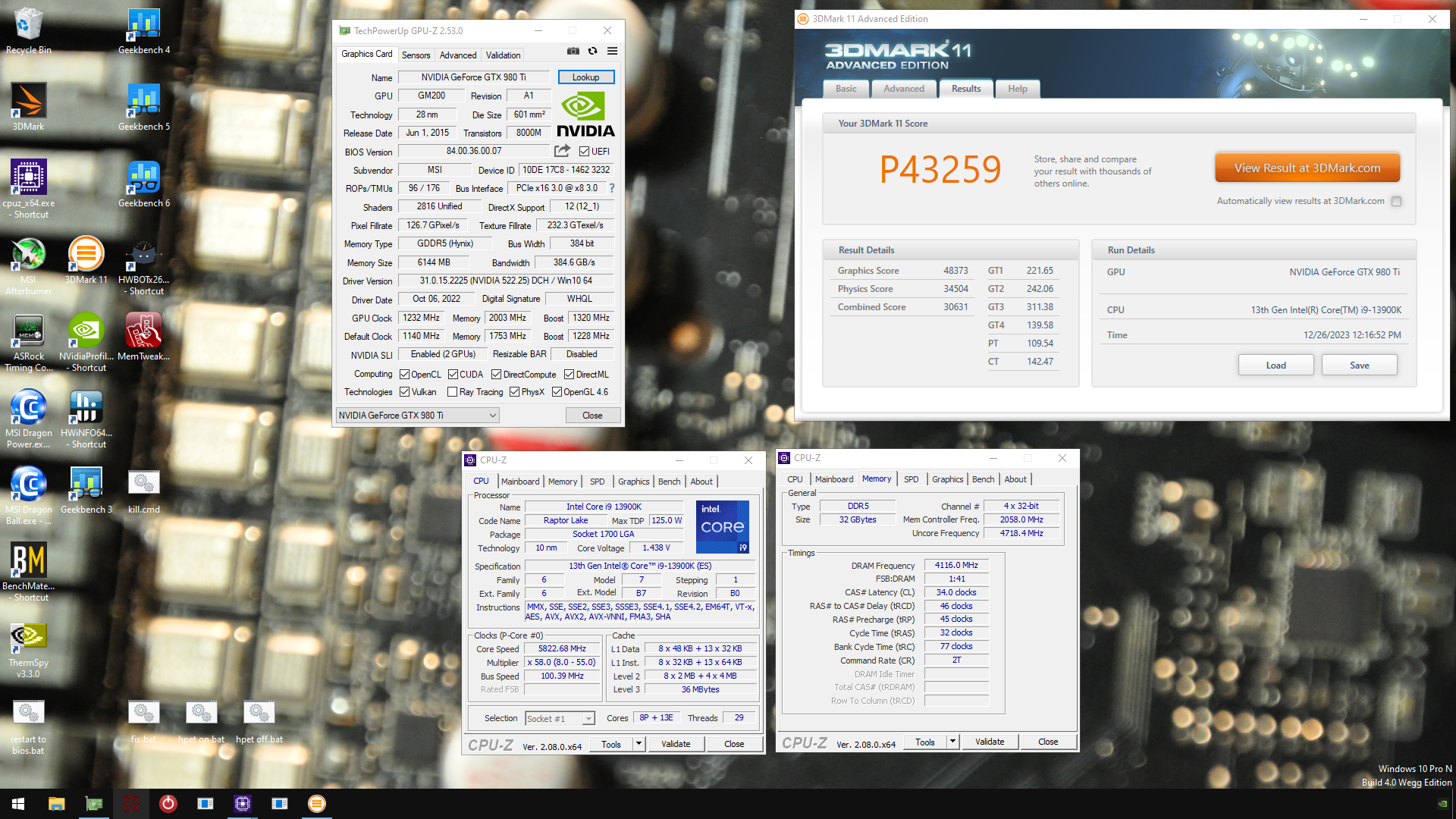Toggle the Ray Tracing checkbox
The width and height of the screenshot is (1456, 819).
click(x=452, y=392)
